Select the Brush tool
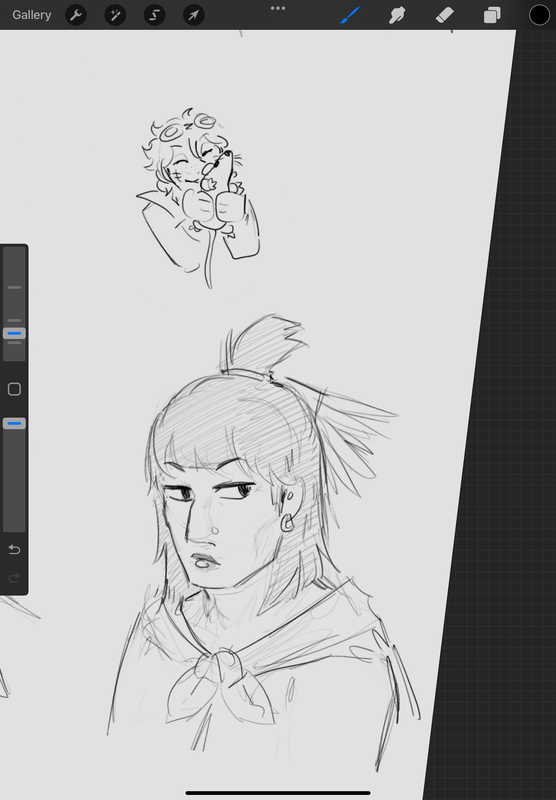The image size is (556, 800). click(350, 15)
